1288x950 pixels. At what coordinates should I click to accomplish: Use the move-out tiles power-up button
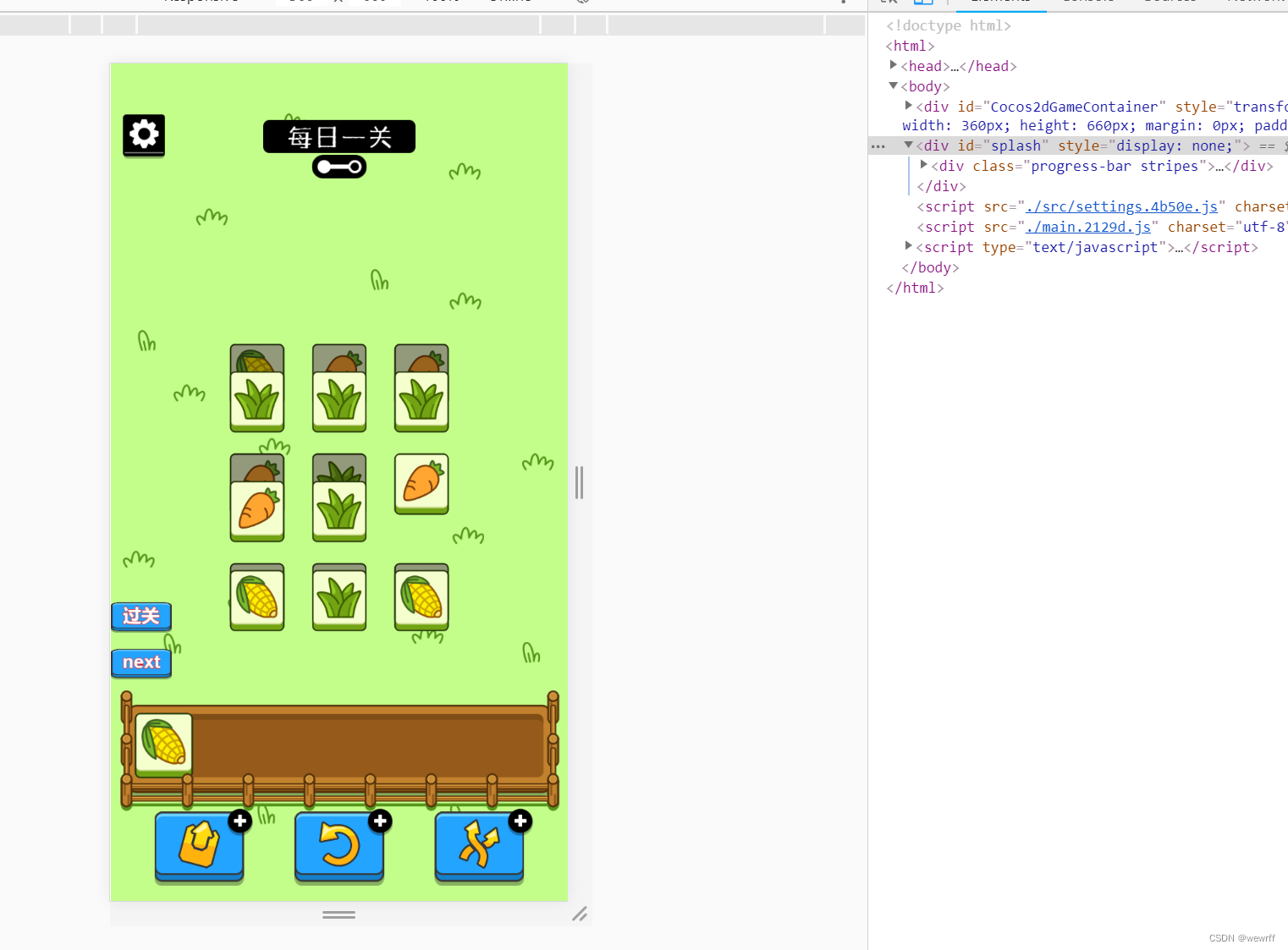tap(200, 846)
